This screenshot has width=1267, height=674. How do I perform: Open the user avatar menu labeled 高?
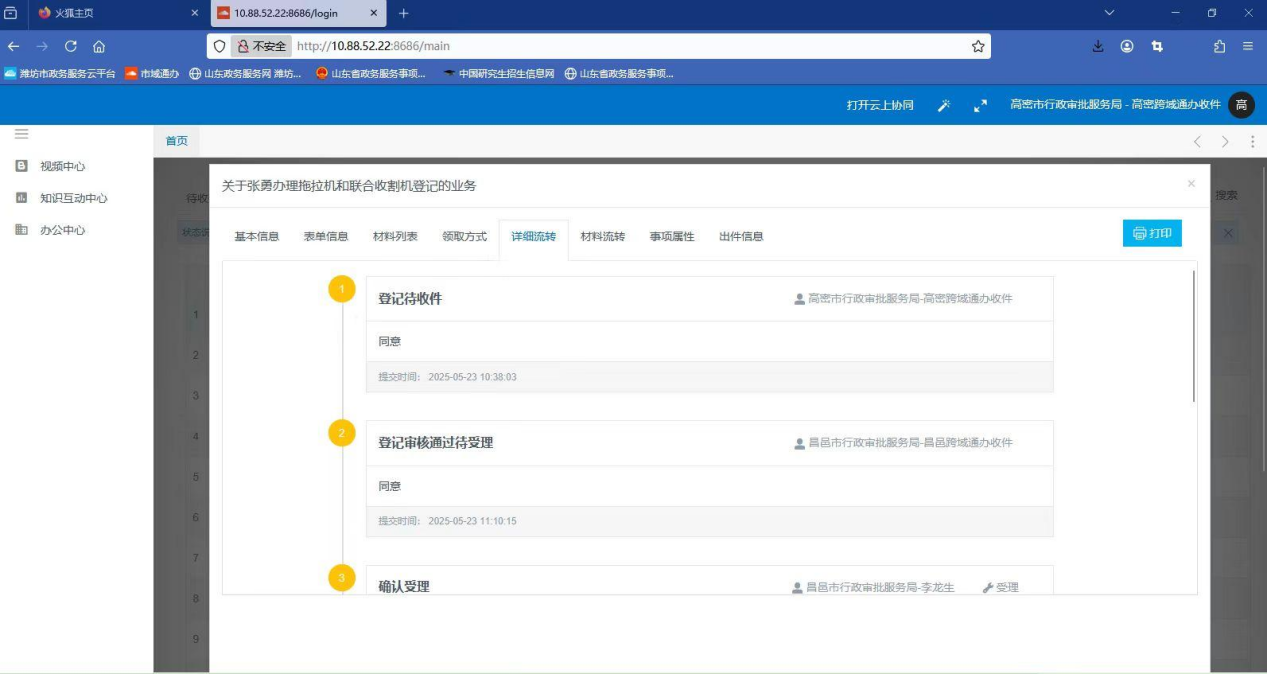[x=1241, y=105]
